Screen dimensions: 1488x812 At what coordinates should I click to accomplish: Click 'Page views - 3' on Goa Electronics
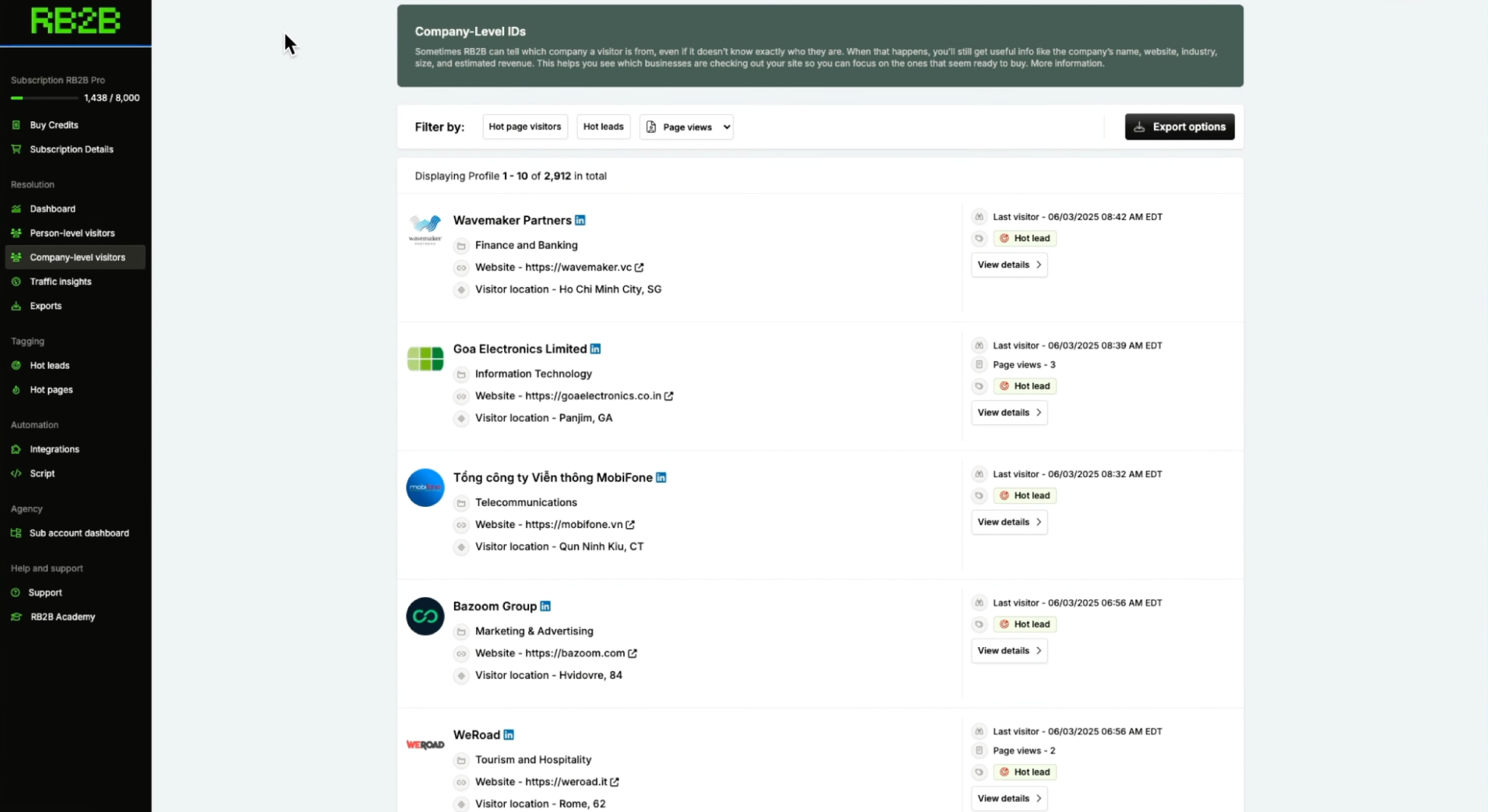coord(1024,365)
